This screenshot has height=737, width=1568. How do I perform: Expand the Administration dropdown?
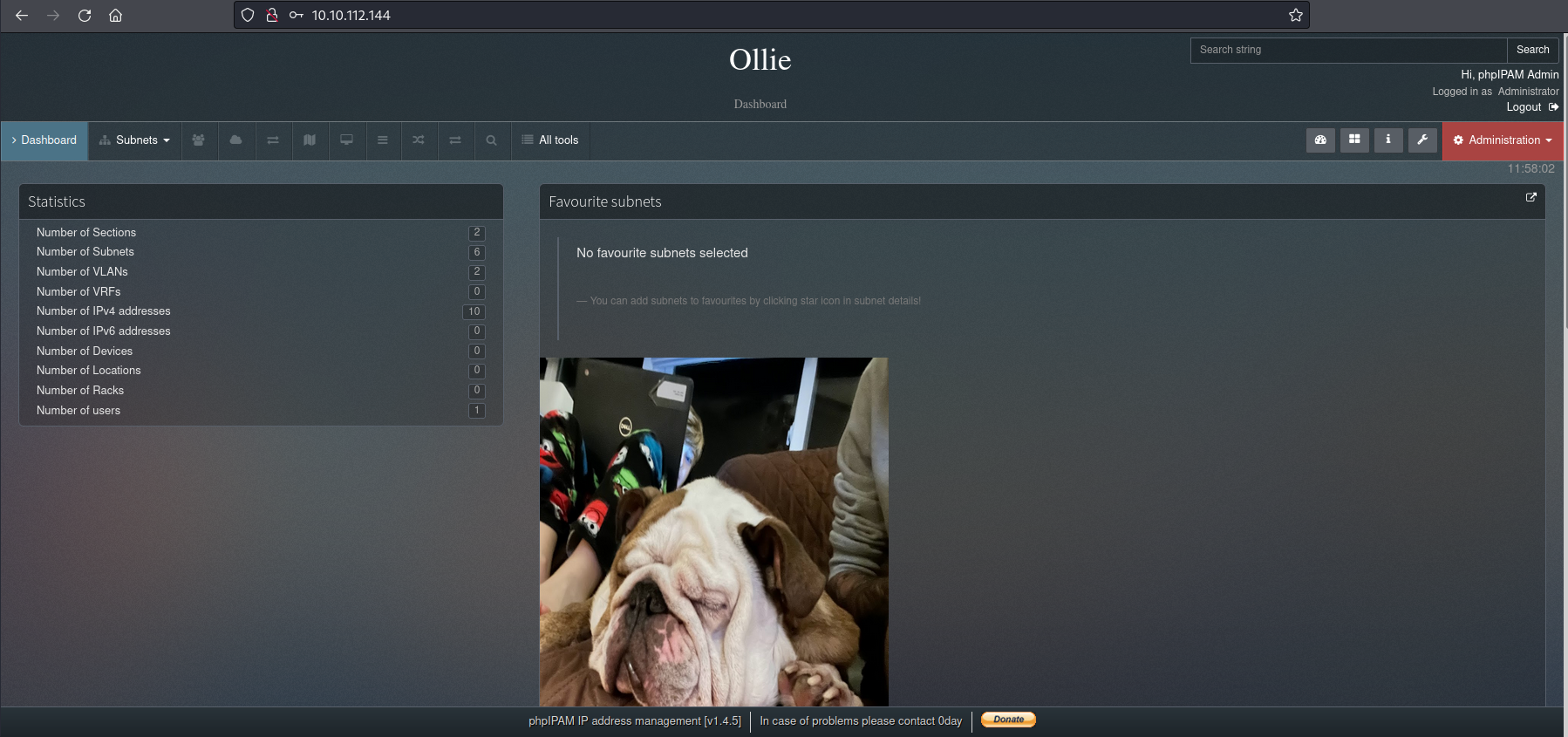[1503, 140]
